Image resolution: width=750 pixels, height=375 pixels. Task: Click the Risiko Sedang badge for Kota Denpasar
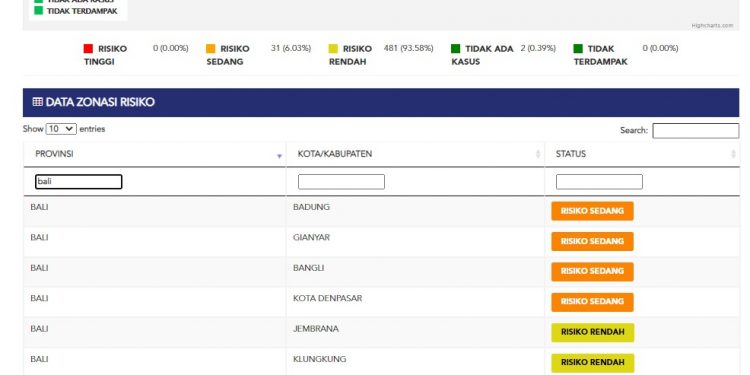click(x=592, y=302)
